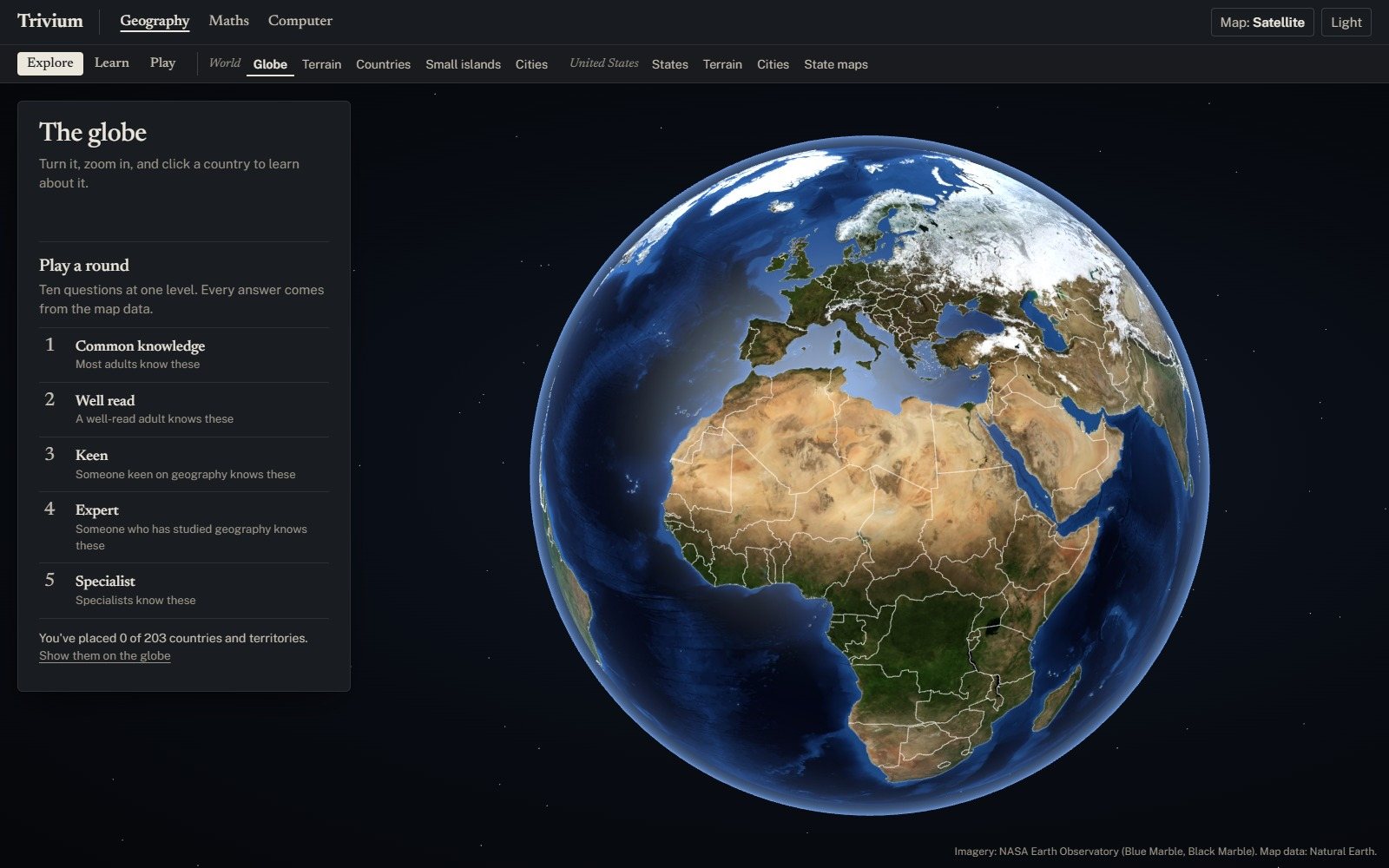Viewport: 1389px width, 868px height.
Task: Open the Maths section
Action: coord(229,21)
